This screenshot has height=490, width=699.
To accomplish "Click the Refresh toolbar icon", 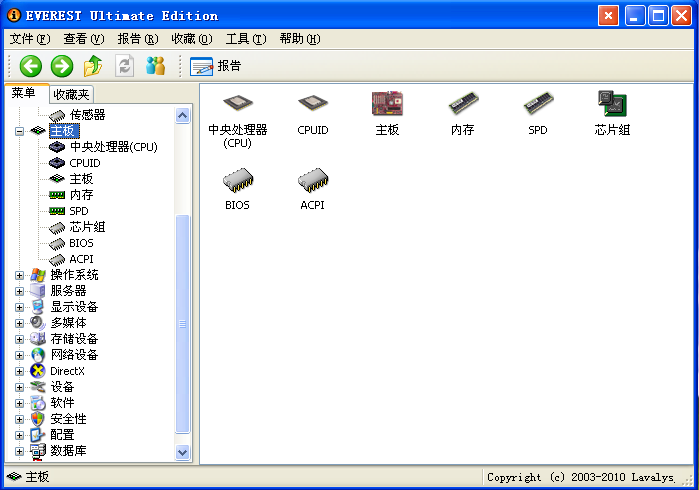I will [124, 66].
